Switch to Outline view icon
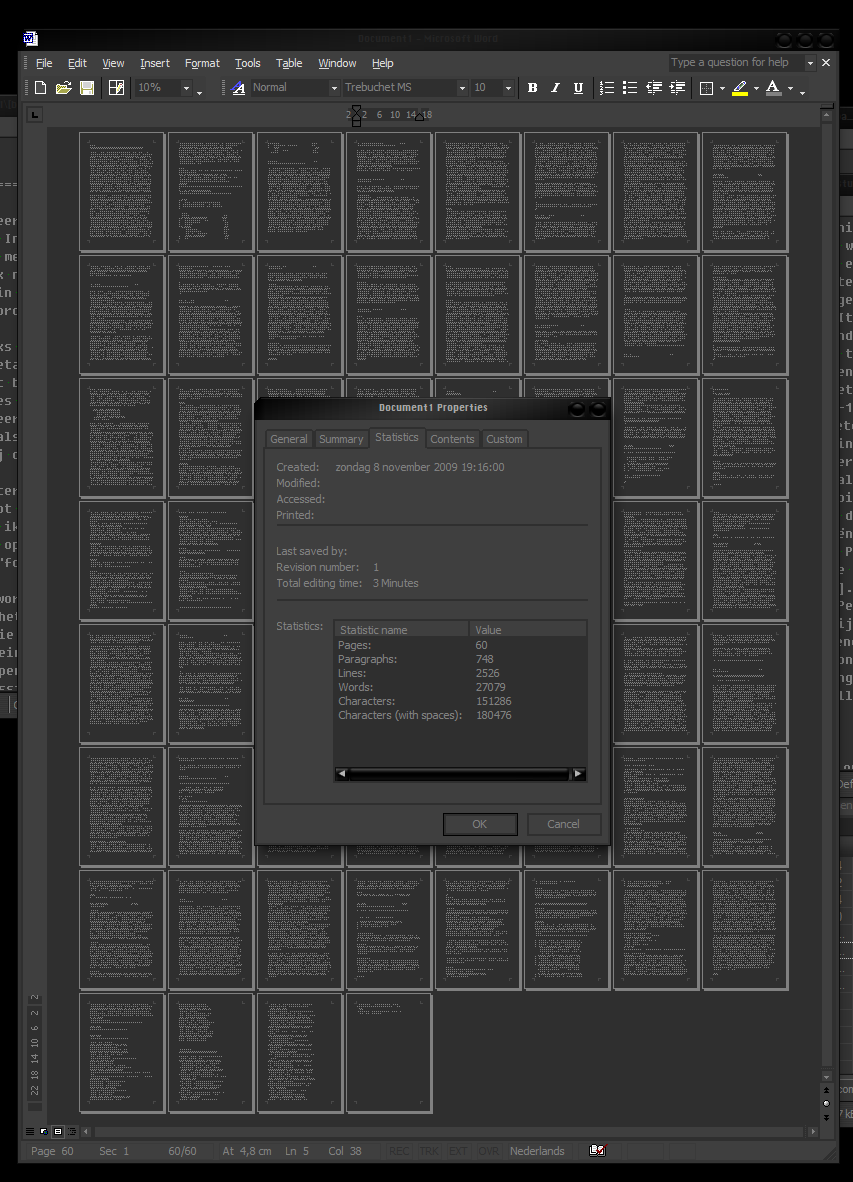 [x=72, y=1131]
